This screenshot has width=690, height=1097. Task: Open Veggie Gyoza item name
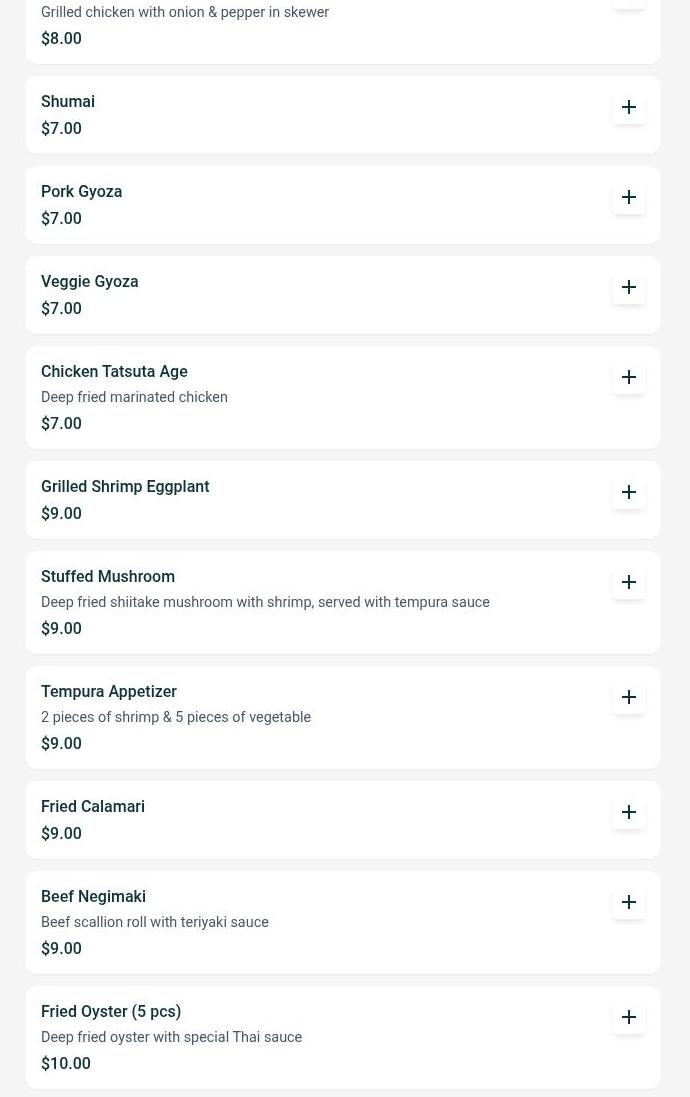89,282
